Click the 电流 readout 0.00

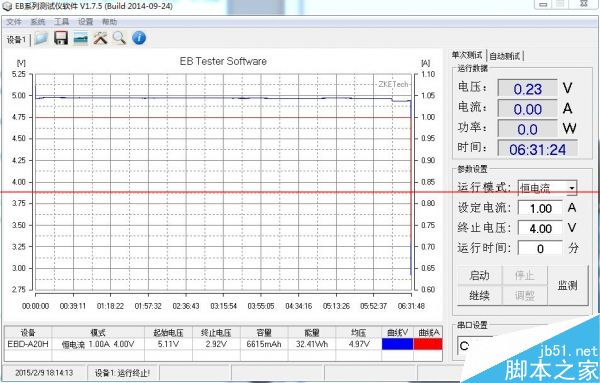(x=527, y=109)
